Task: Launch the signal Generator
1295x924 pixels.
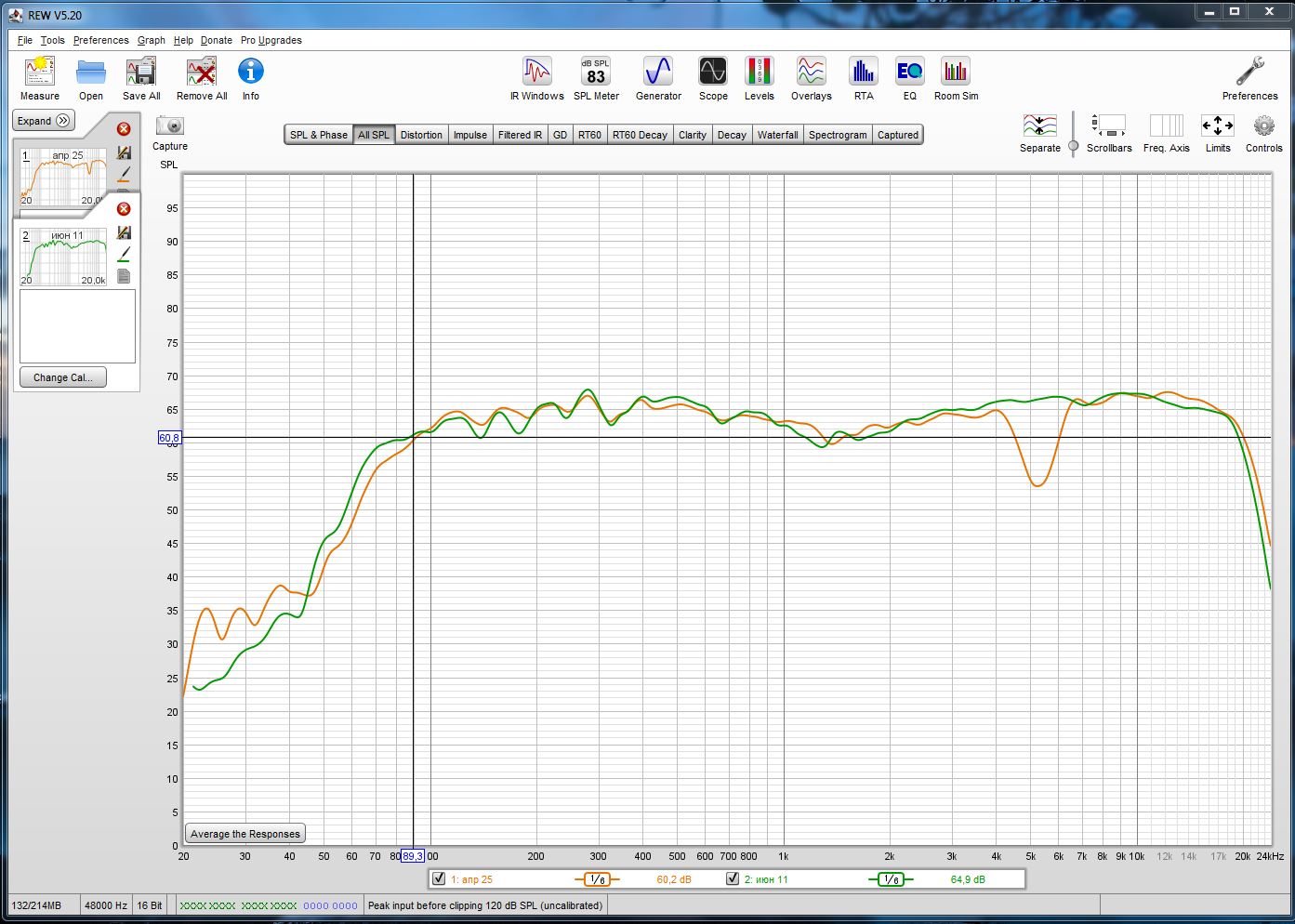Action: tap(658, 73)
